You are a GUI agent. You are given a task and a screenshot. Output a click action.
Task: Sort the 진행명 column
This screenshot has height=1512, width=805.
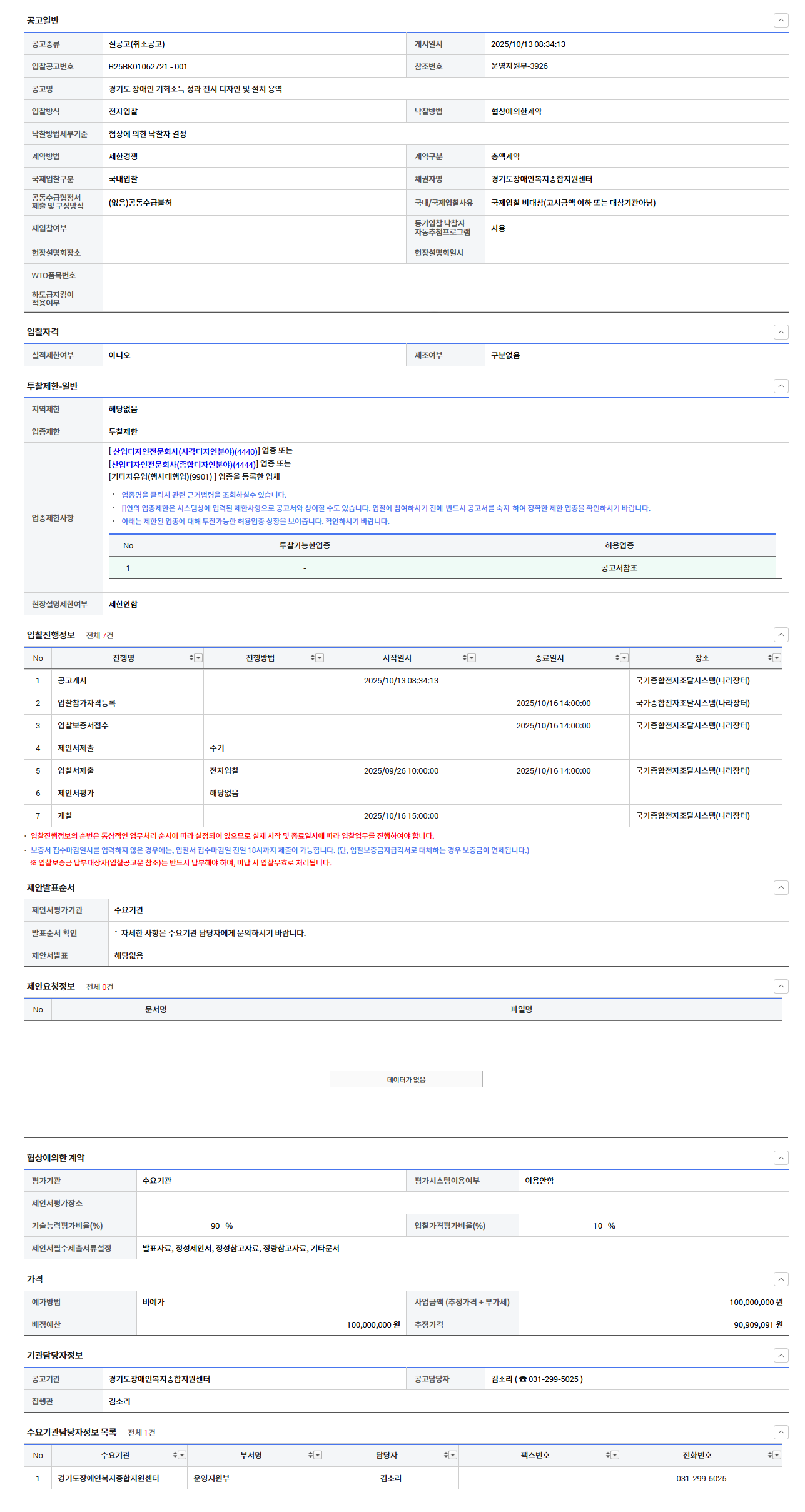191,658
